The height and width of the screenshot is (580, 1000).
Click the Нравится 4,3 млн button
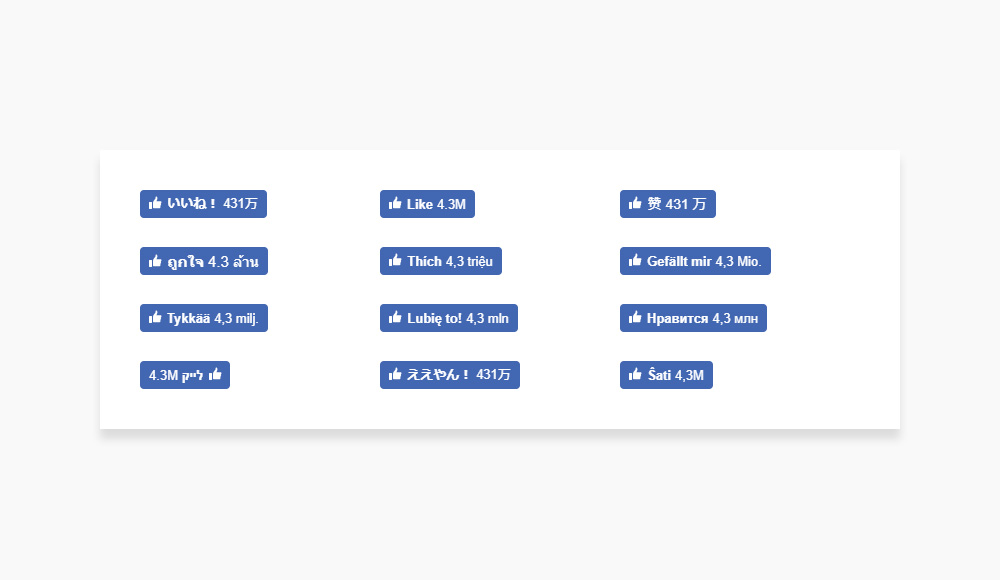[x=693, y=318]
